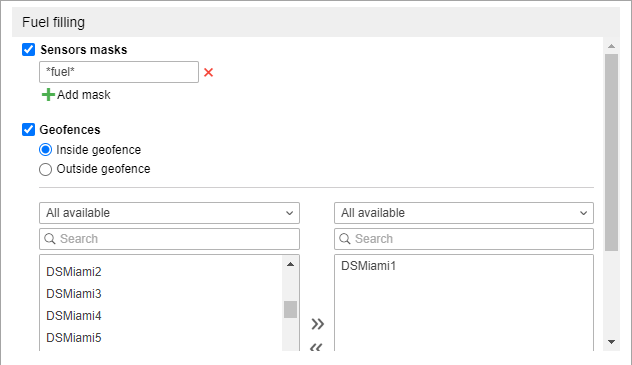
Task: Toggle the Geofences checkbox
Action: click(28, 129)
